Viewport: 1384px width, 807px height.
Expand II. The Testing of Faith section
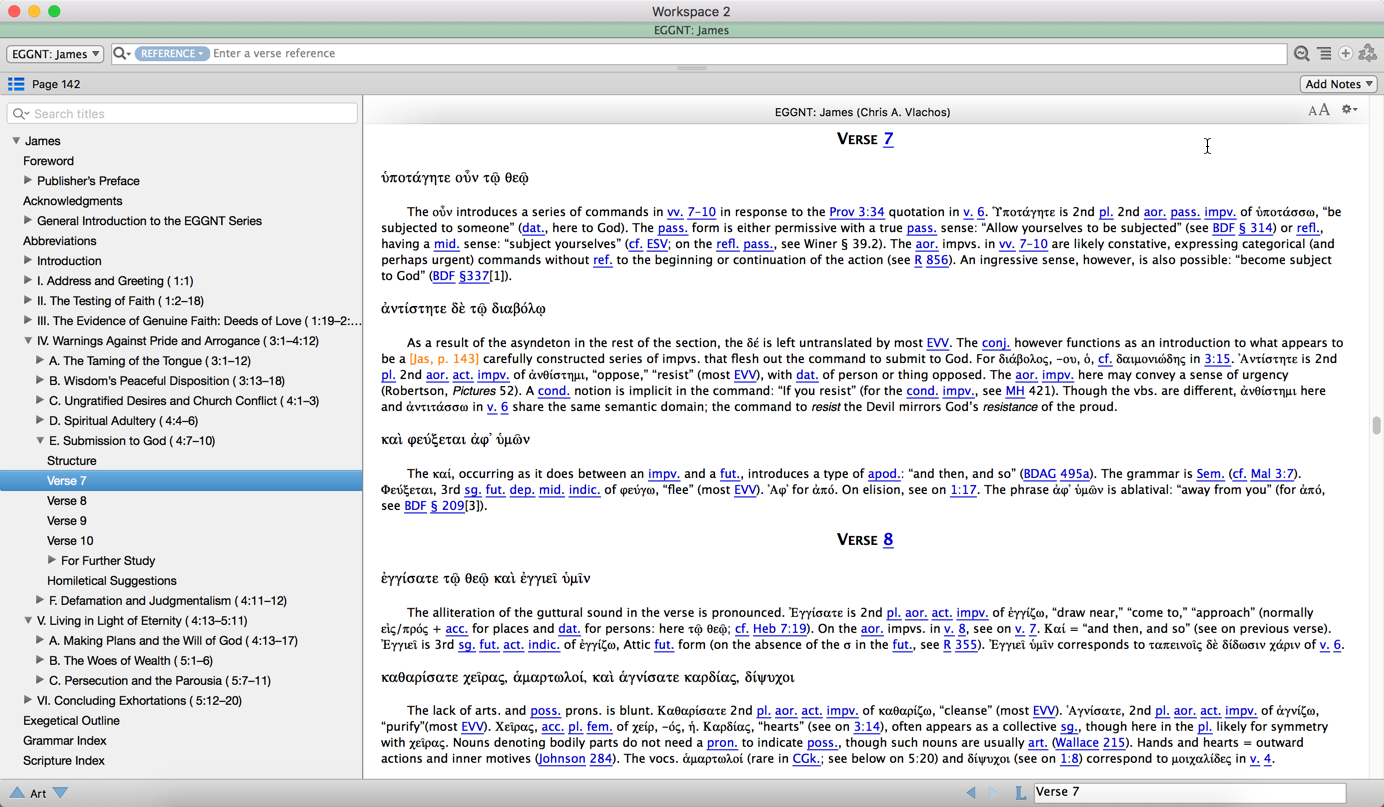[28, 301]
